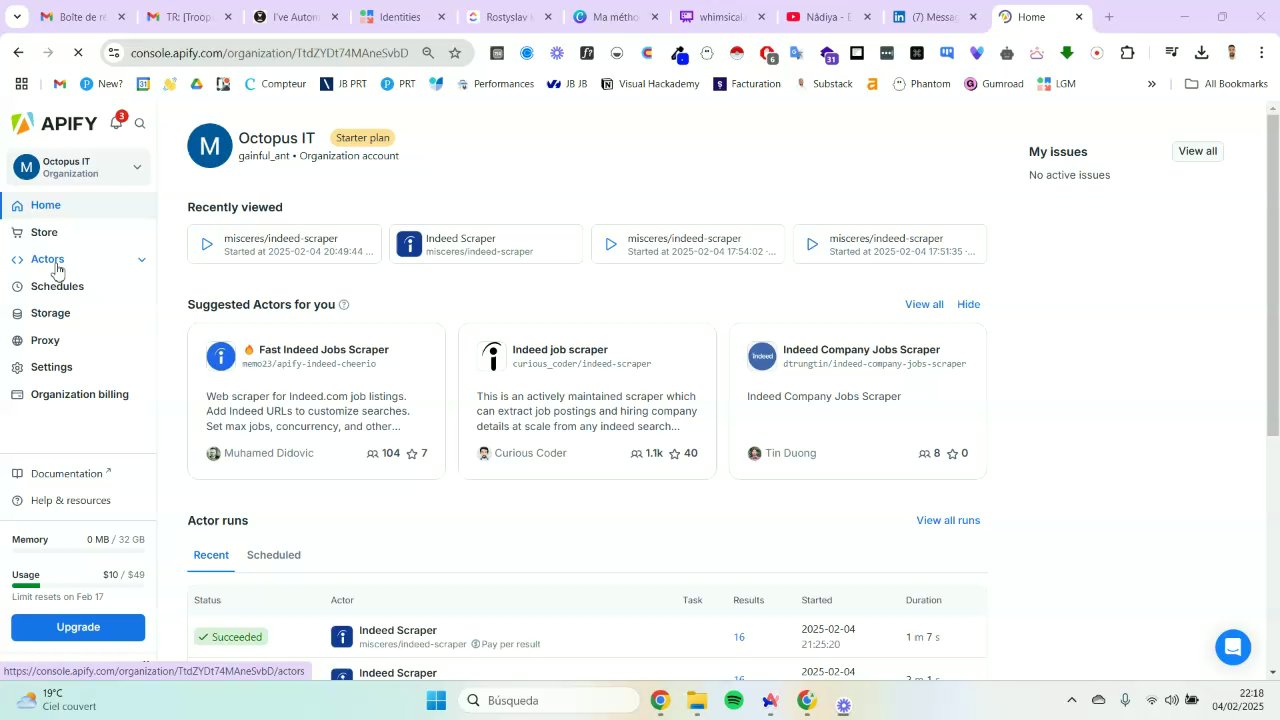Open recently viewed Indeed Scraper actor

pos(486,244)
